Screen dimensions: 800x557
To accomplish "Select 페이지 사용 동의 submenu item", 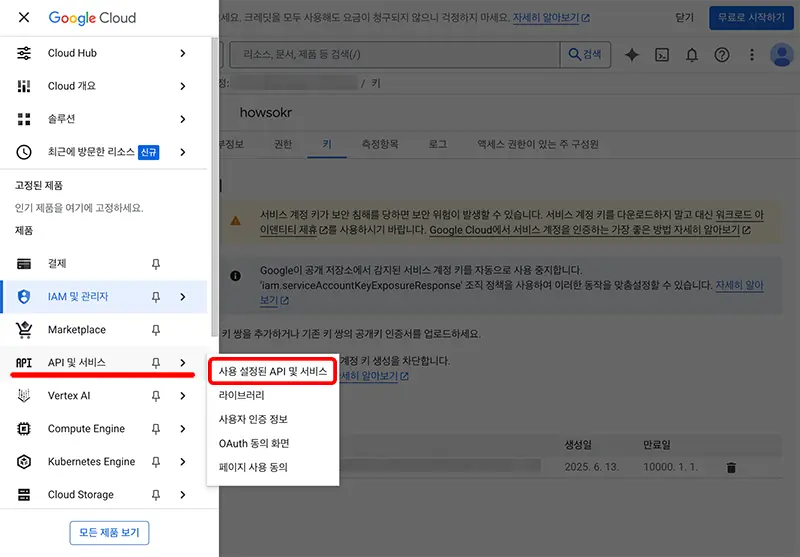I will pos(273,467).
